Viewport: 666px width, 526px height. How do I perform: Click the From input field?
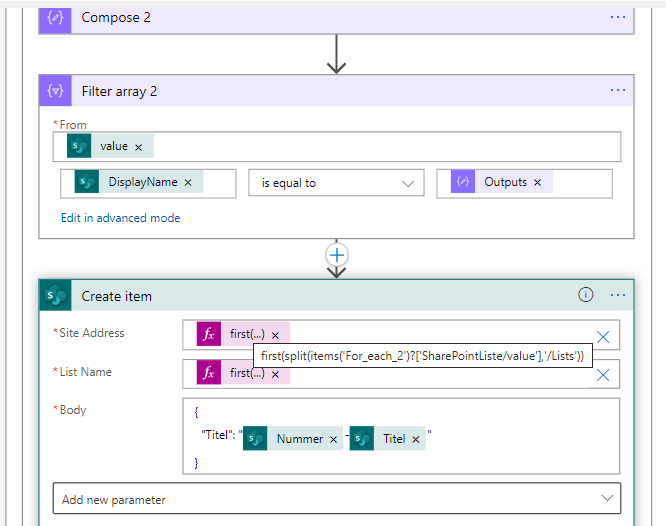337,147
